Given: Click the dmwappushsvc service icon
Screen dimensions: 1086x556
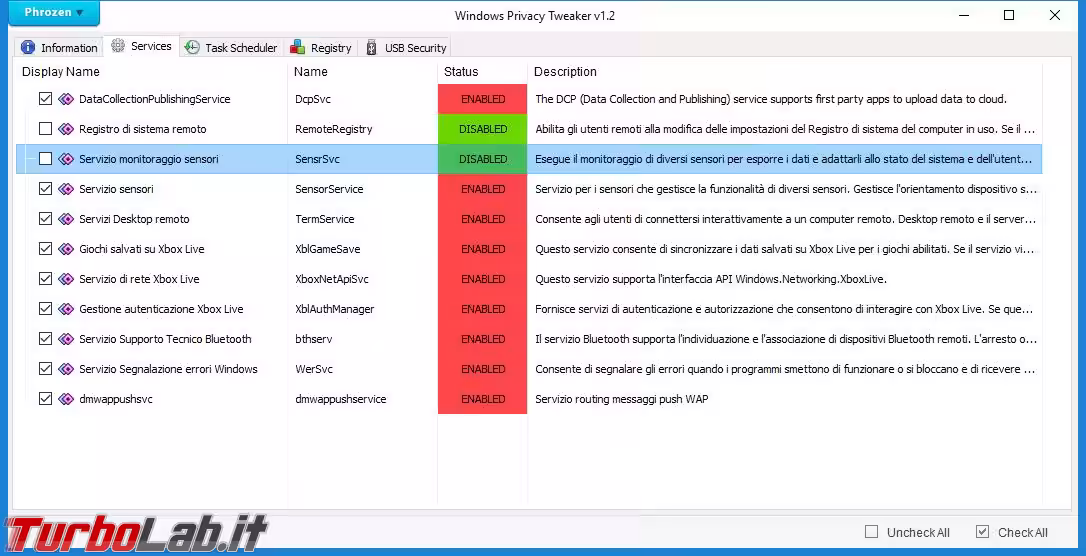Looking at the screenshot, I should tap(67, 399).
